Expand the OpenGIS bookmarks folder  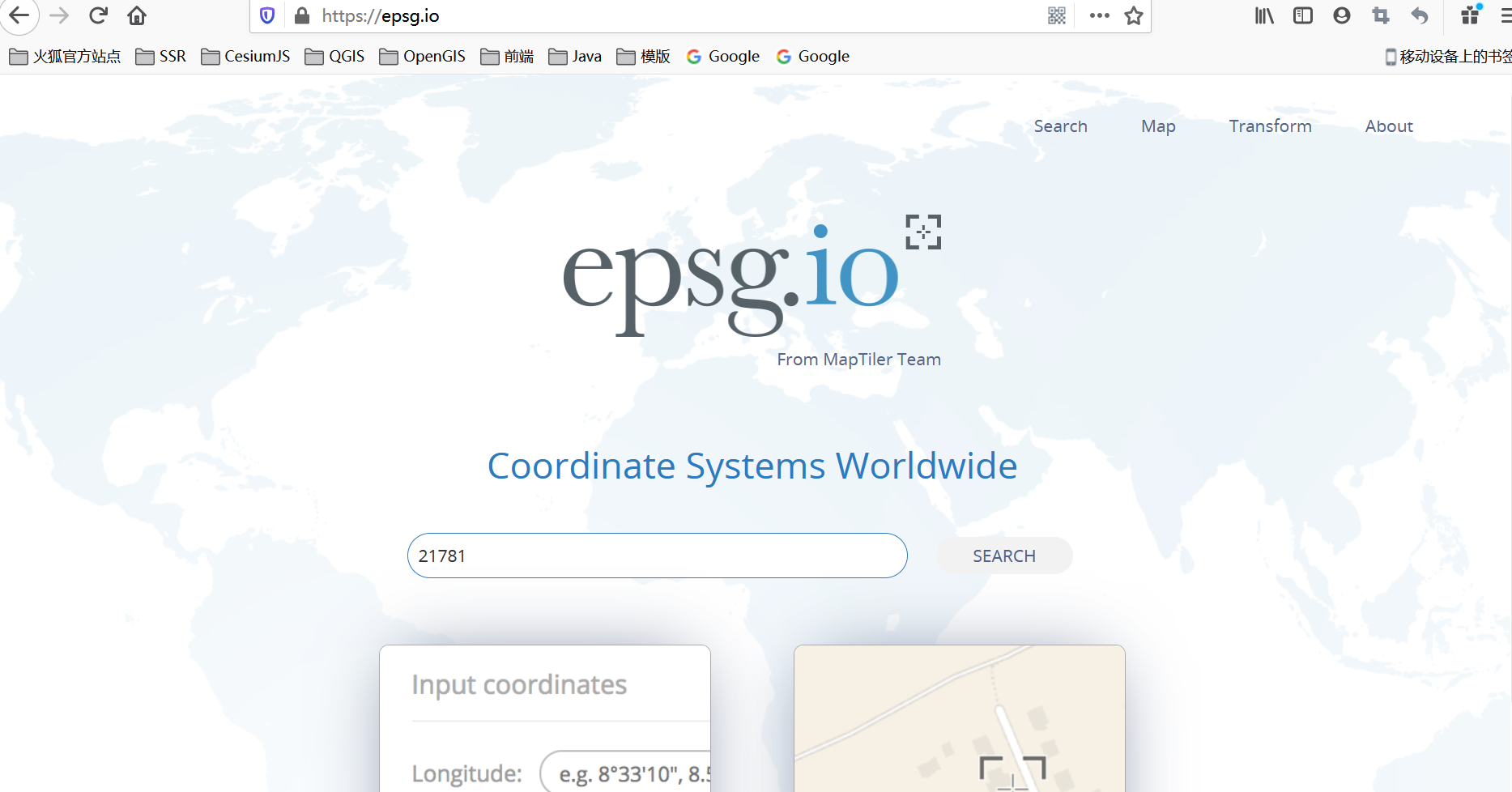pos(423,56)
